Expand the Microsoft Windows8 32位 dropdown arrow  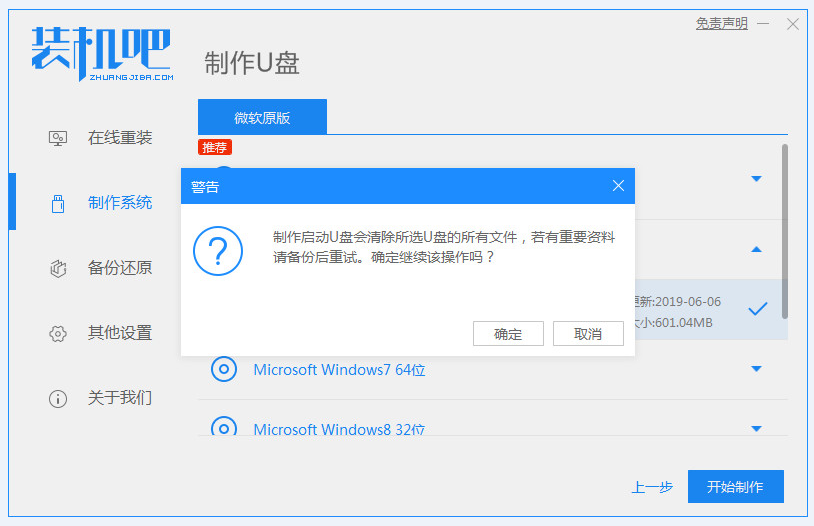(756, 428)
